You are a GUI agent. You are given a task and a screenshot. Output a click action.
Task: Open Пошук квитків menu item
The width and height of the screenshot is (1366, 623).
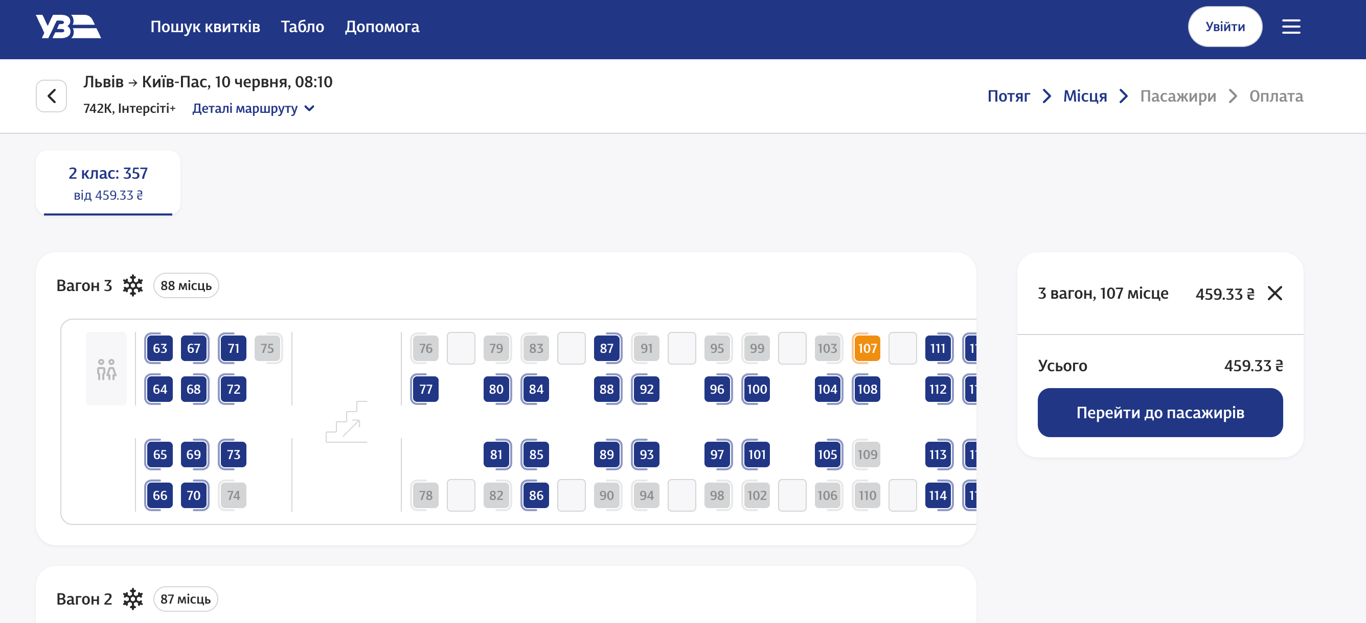point(205,27)
